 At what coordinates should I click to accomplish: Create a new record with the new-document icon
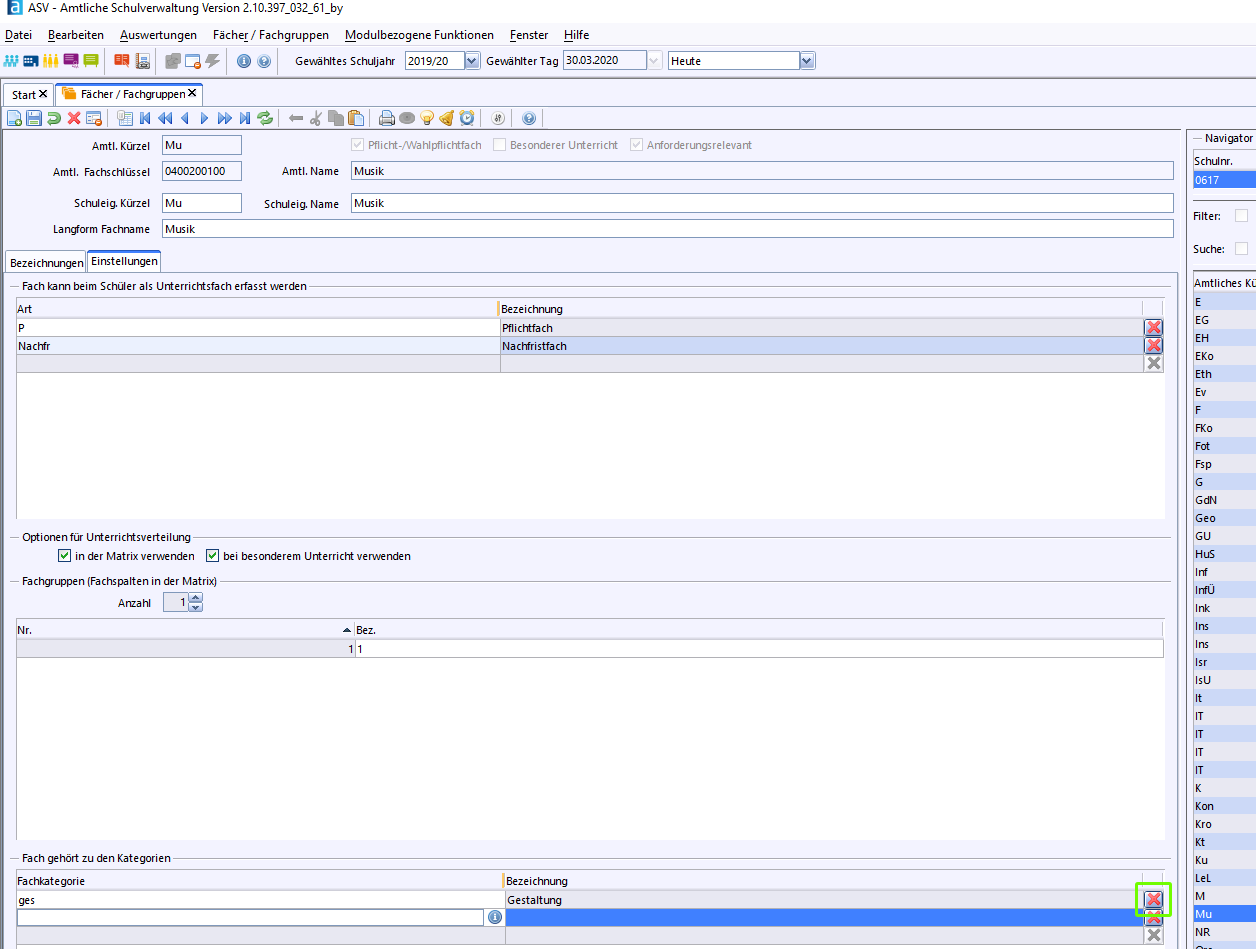(x=15, y=118)
